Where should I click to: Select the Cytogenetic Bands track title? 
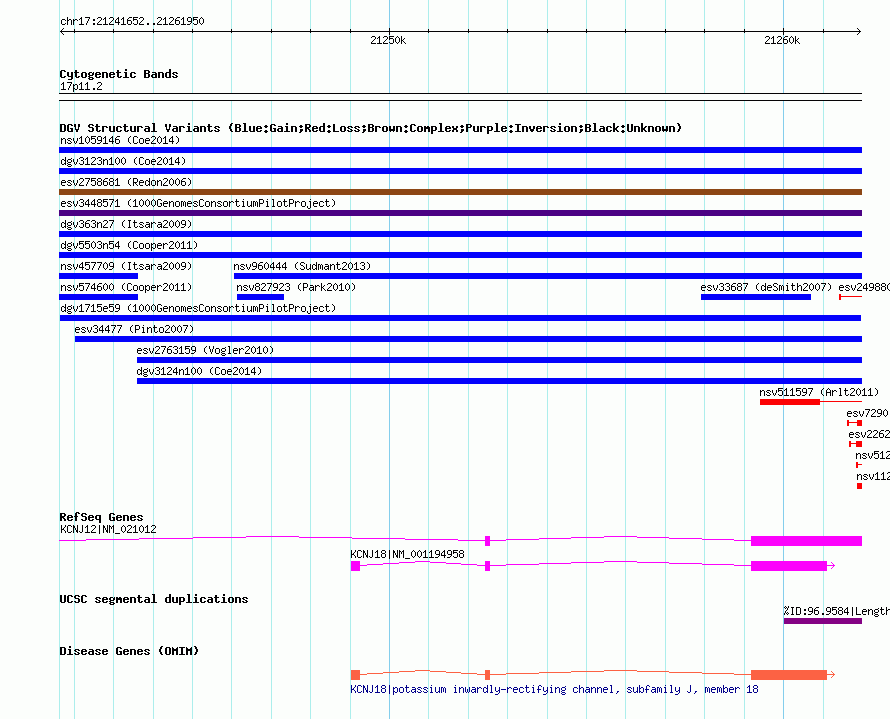tap(119, 74)
